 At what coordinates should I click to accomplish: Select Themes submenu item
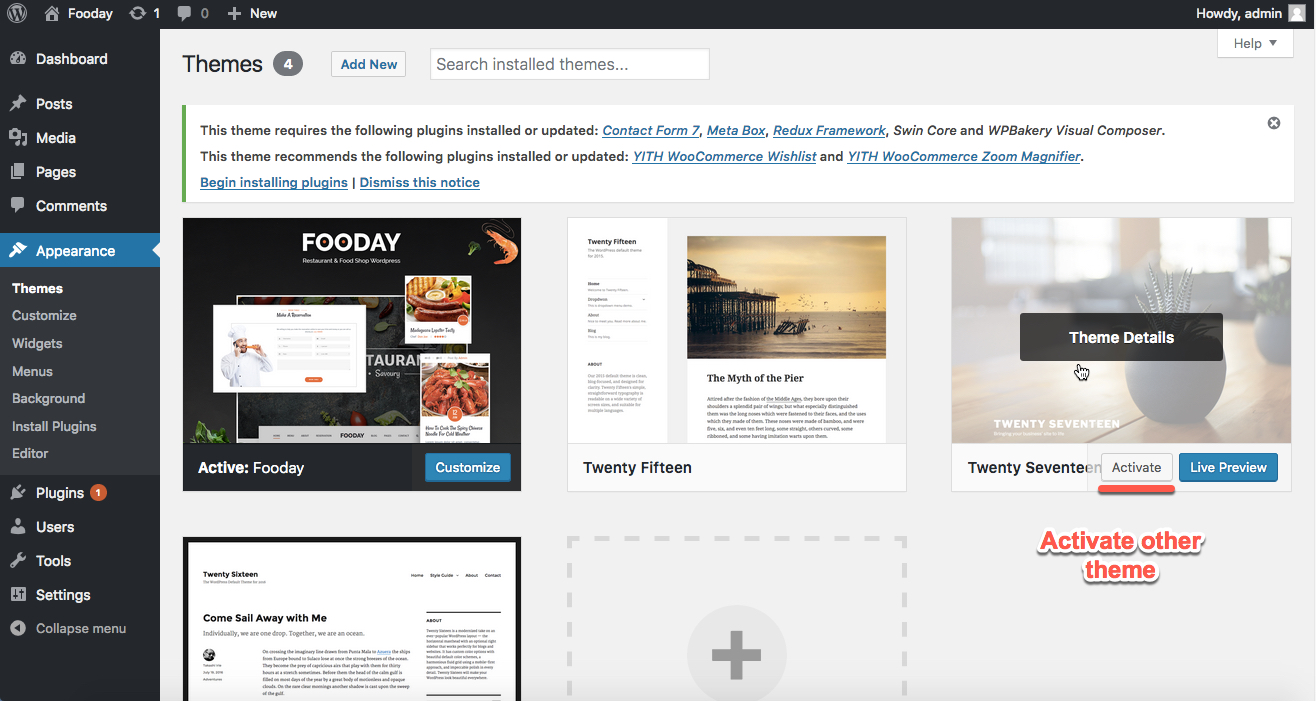click(x=37, y=288)
